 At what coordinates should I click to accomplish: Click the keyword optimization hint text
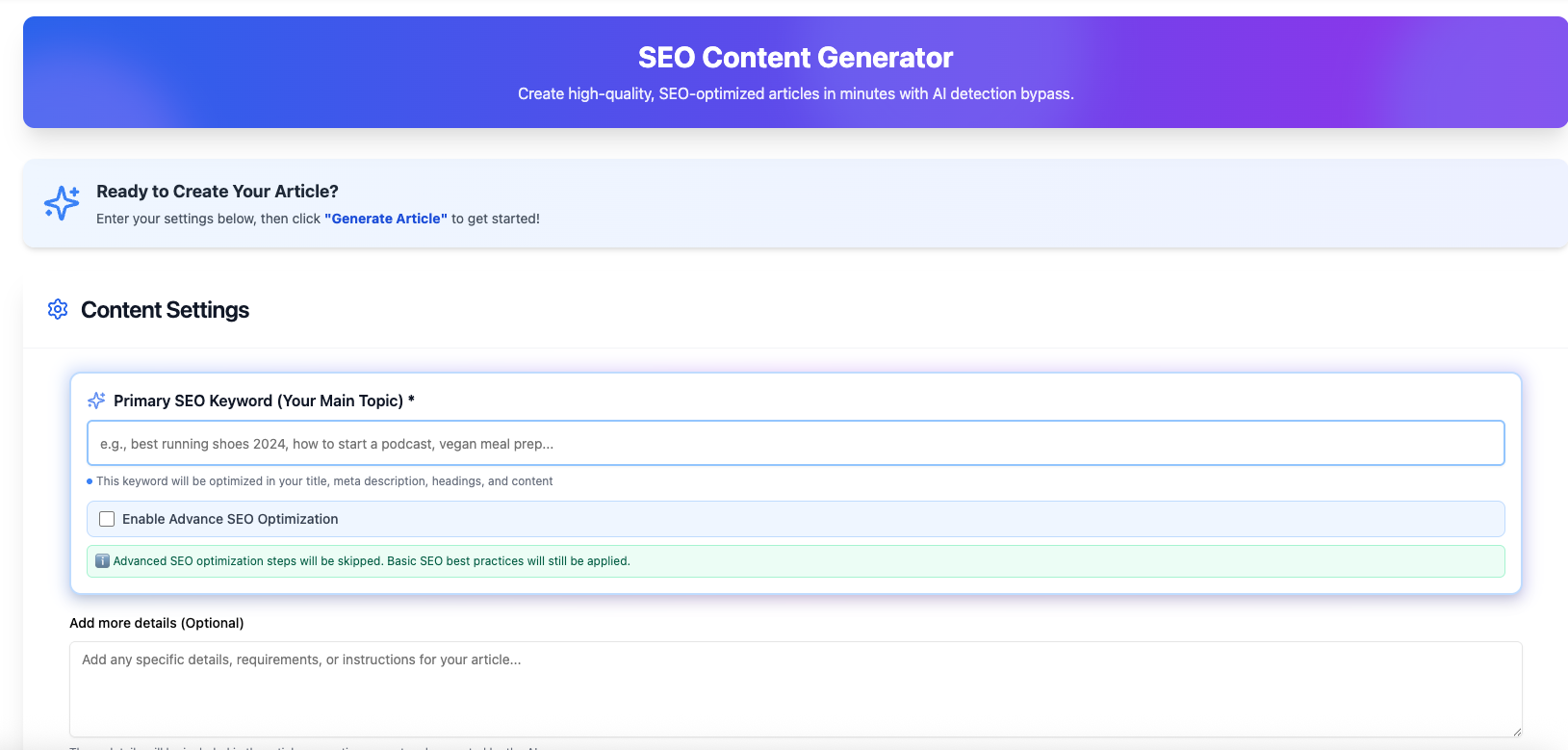[x=324, y=481]
